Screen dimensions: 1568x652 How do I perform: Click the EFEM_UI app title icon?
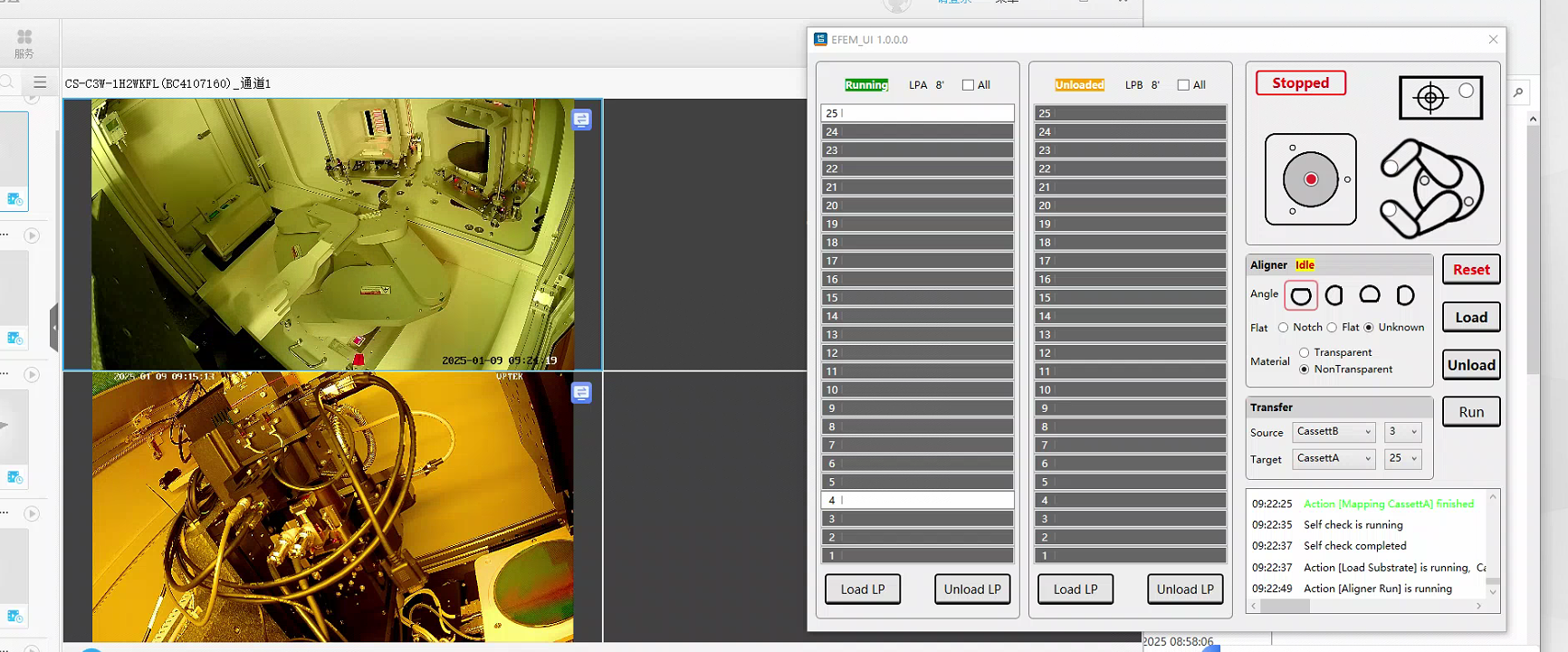[820, 39]
